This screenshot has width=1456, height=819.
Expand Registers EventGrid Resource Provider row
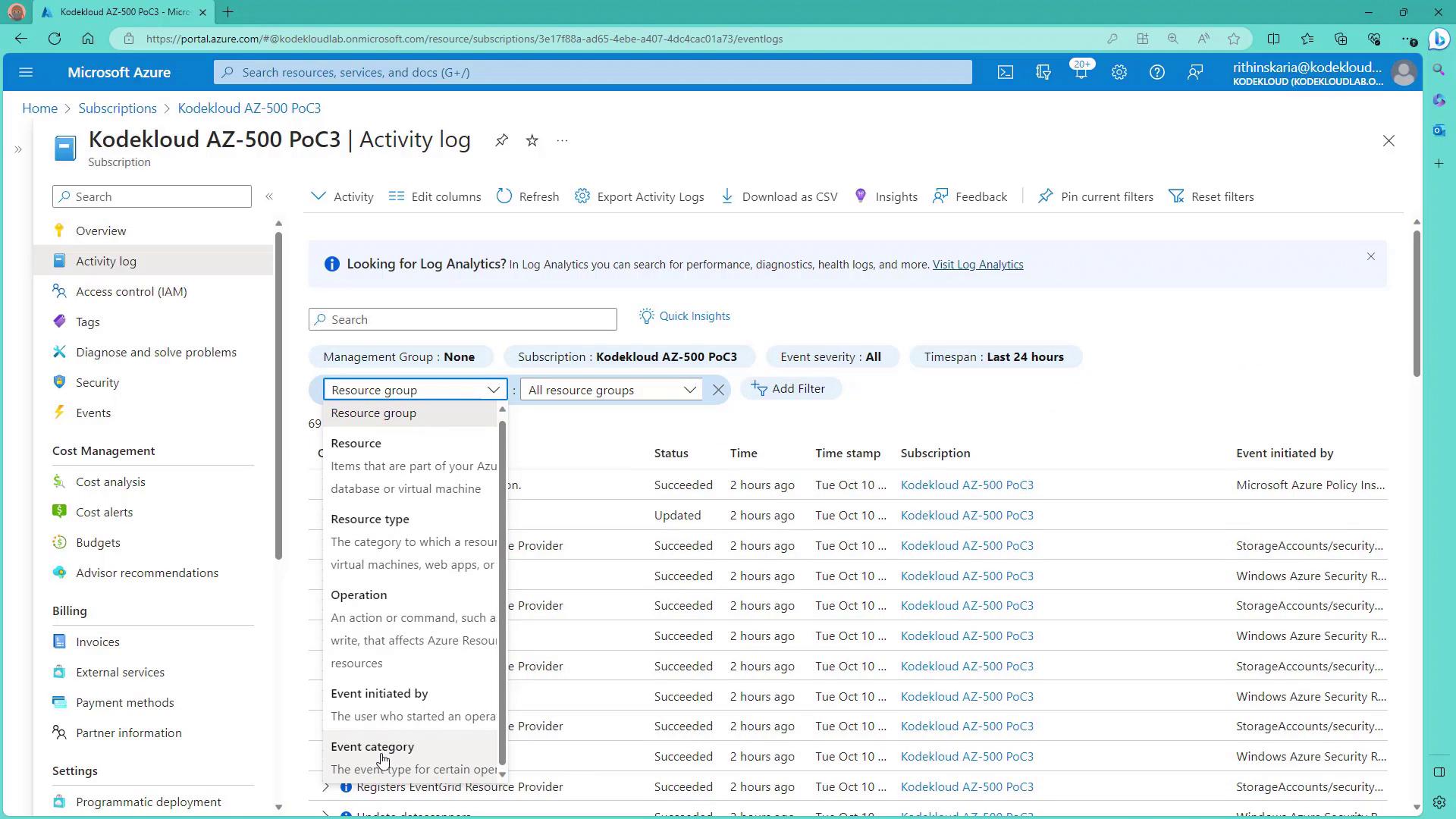click(x=326, y=787)
